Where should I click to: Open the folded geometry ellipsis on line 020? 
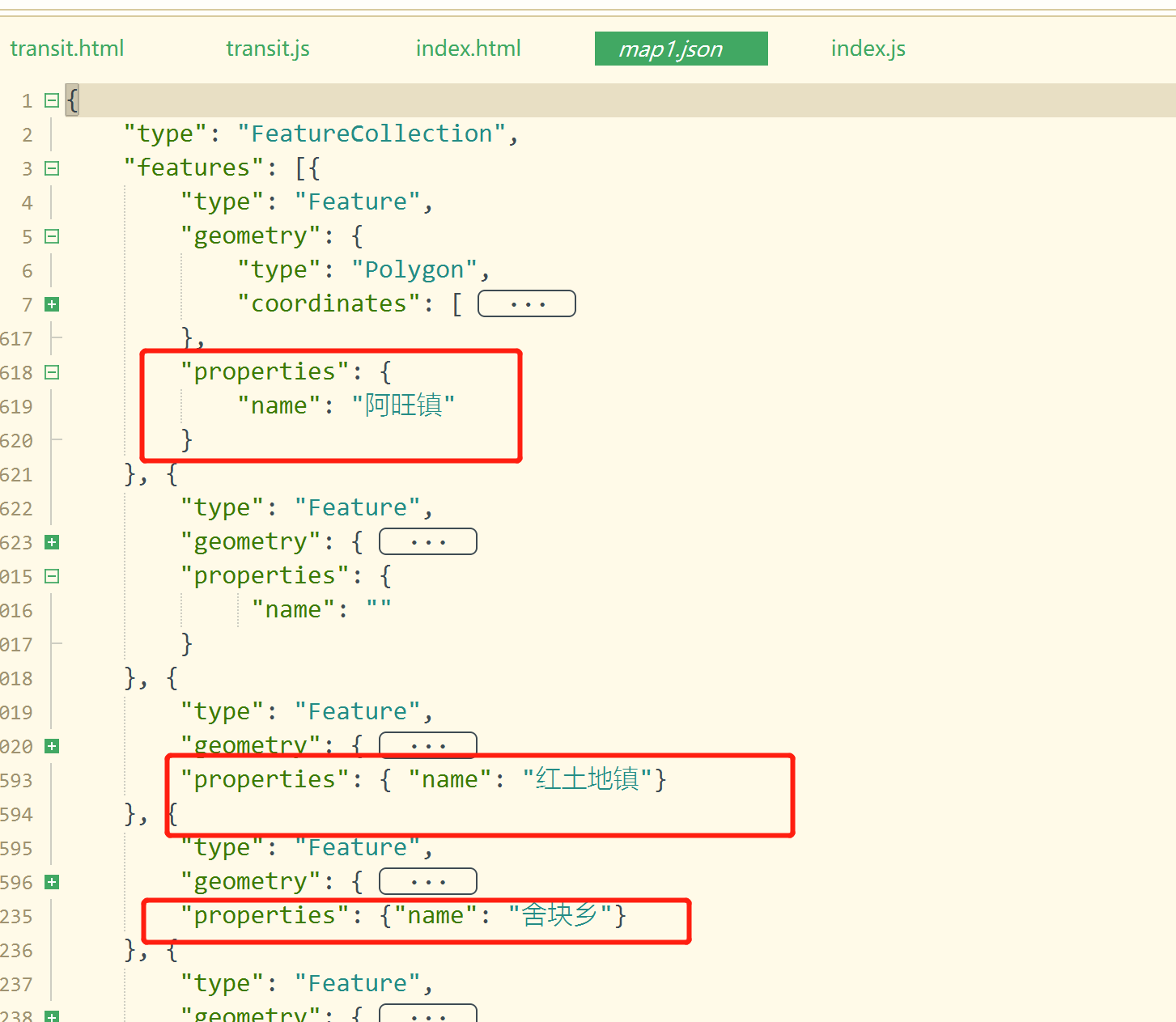tap(428, 745)
